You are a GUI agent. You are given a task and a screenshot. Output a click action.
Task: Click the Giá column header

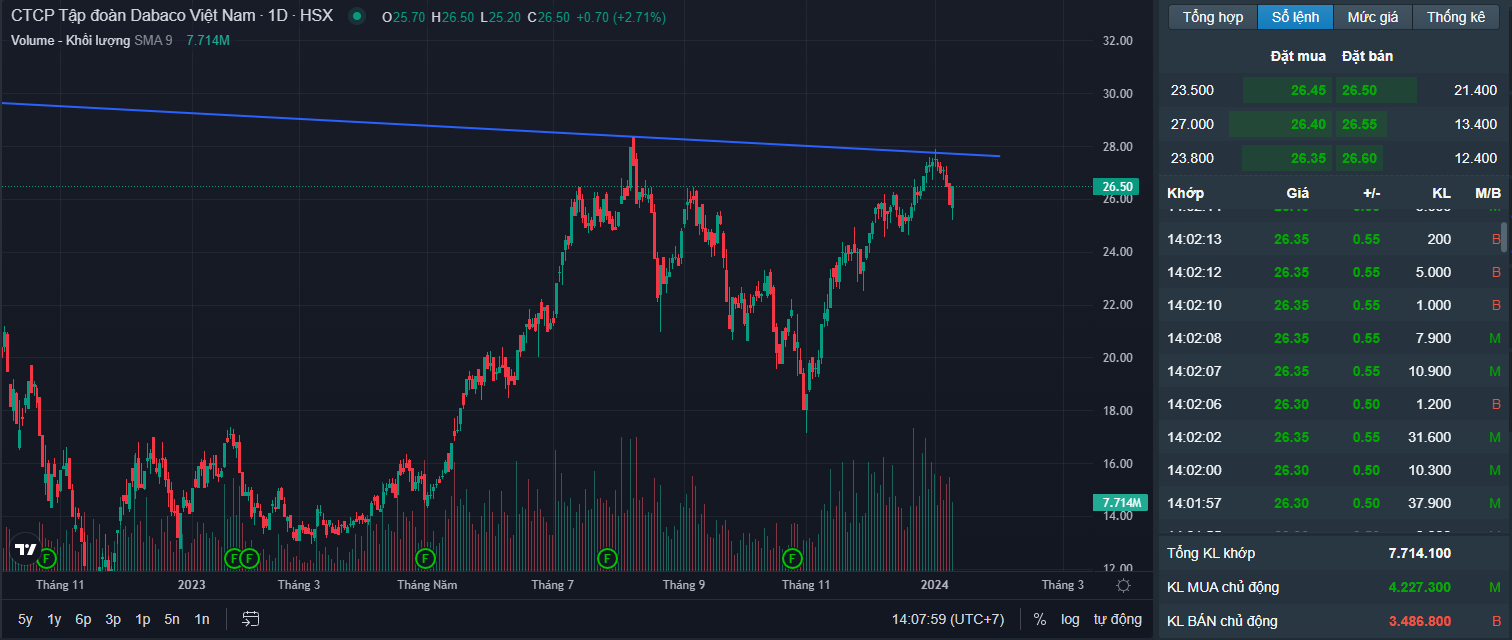click(1297, 193)
